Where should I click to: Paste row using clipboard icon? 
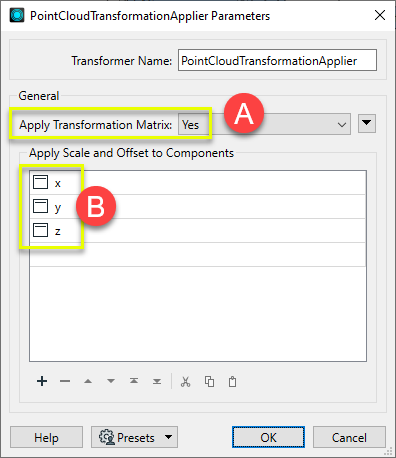[232, 381]
